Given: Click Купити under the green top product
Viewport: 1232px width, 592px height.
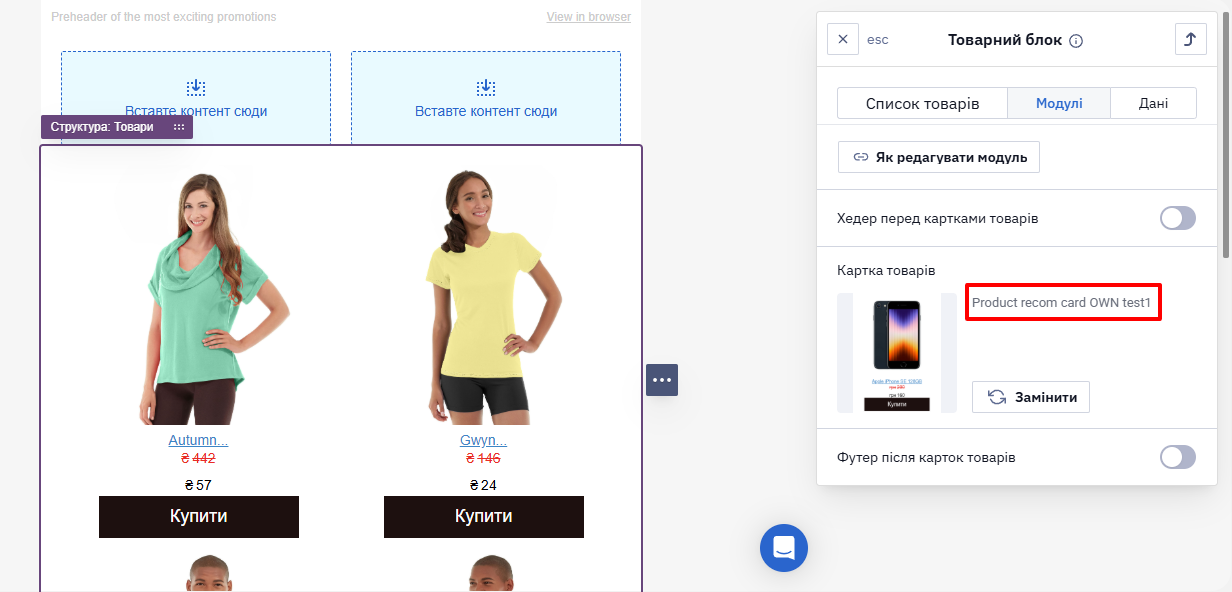Looking at the screenshot, I should point(199,517).
